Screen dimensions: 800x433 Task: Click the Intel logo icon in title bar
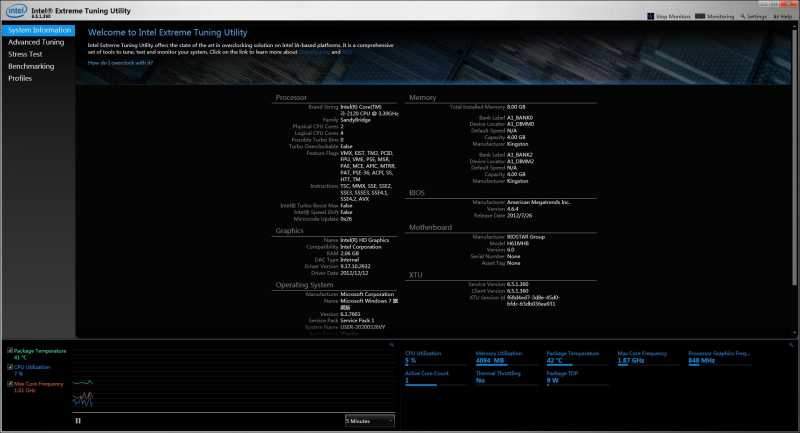pyautogui.click(x=14, y=12)
